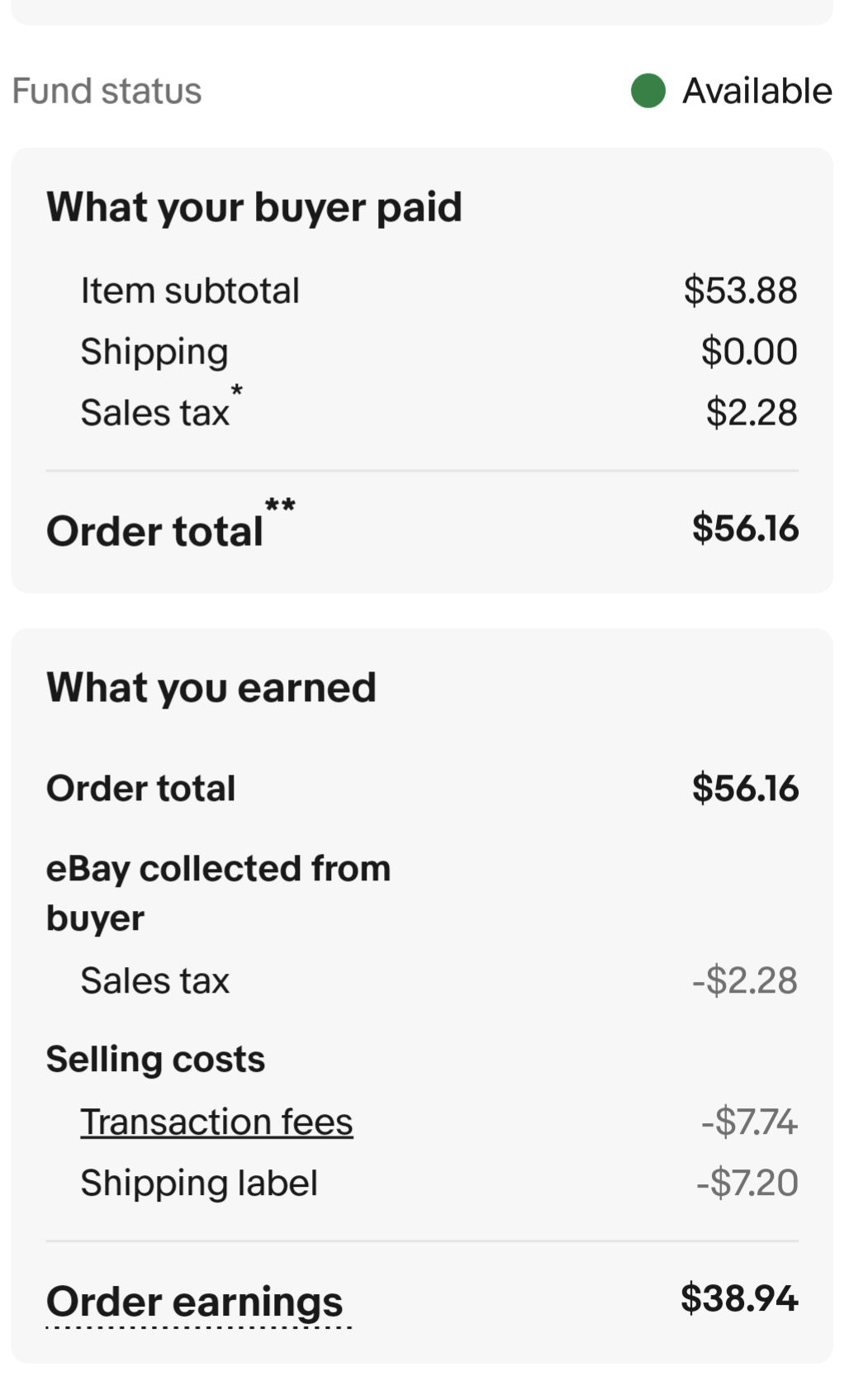Select the What your buyer paid heading
The image size is (868, 1390).
[x=254, y=206]
